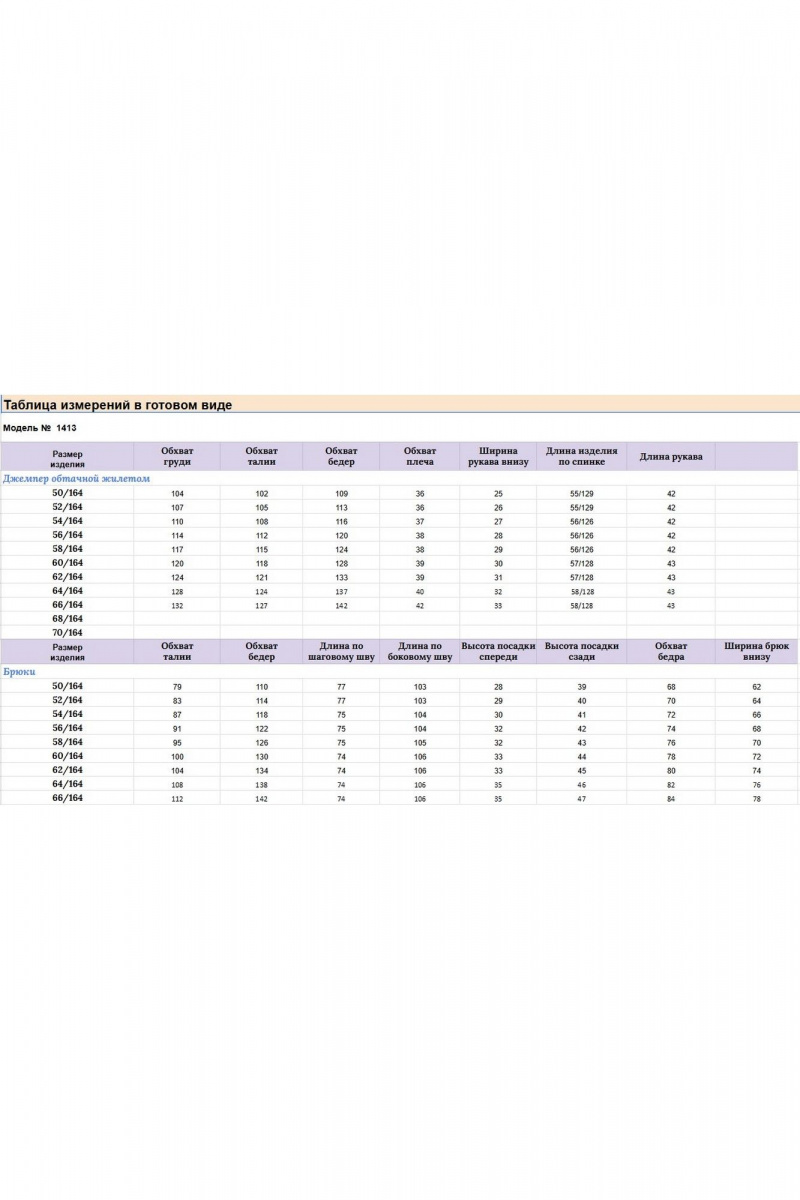Select the 'Модель № 1413' label
The height and width of the screenshot is (1200, 800).
(x=40, y=428)
